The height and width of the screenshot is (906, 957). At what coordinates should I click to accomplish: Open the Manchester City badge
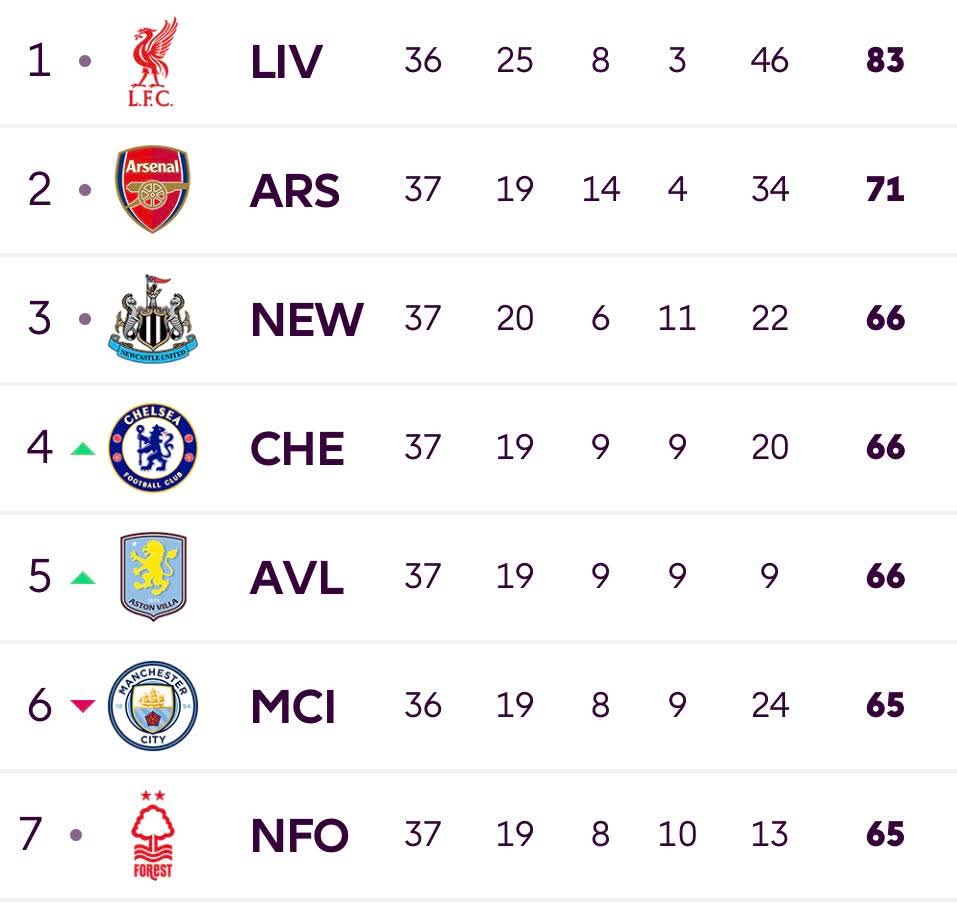153,706
